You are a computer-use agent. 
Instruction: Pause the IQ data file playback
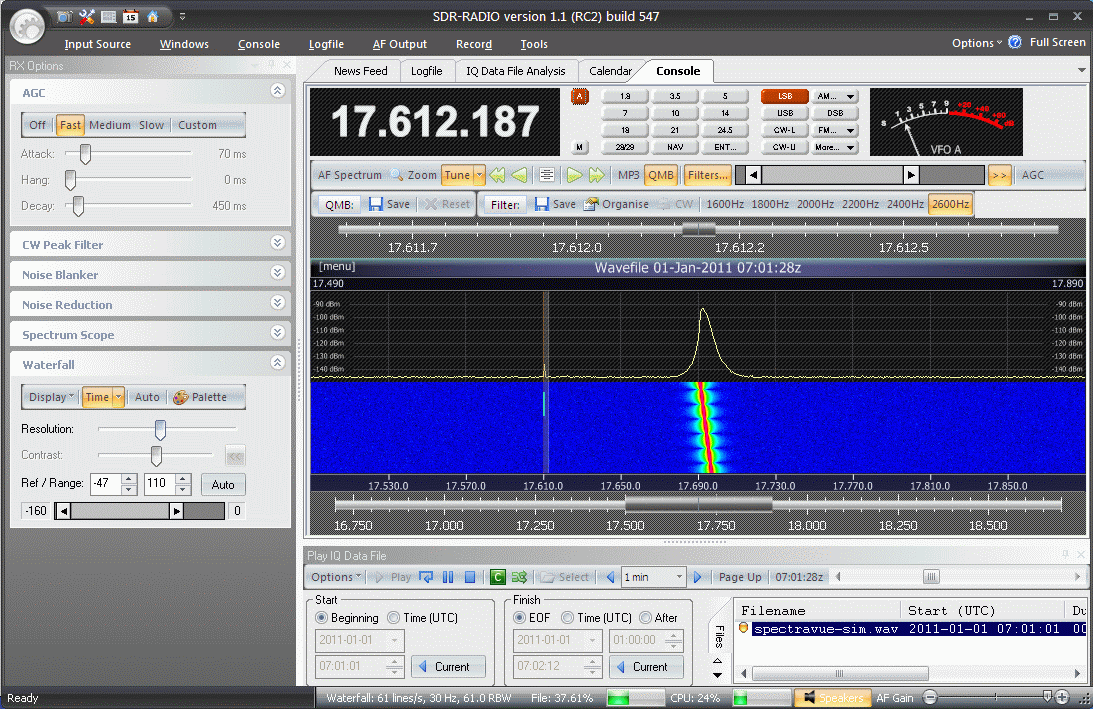[x=448, y=577]
